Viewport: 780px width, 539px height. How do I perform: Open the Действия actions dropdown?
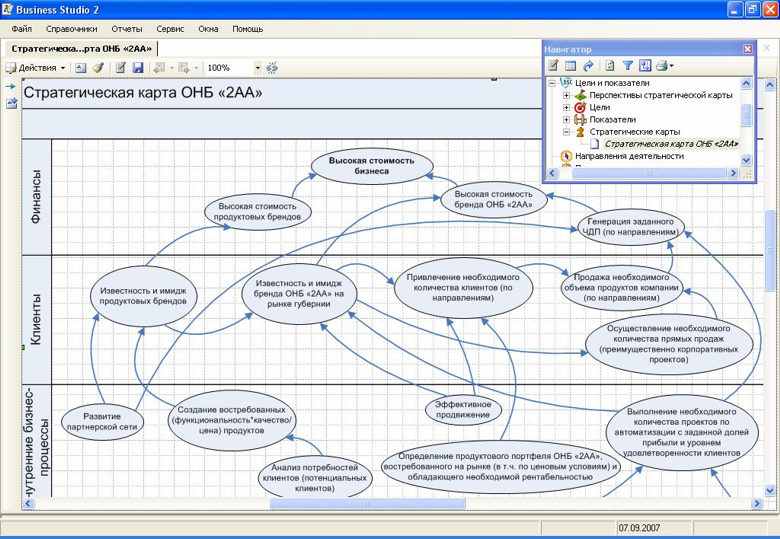36,68
